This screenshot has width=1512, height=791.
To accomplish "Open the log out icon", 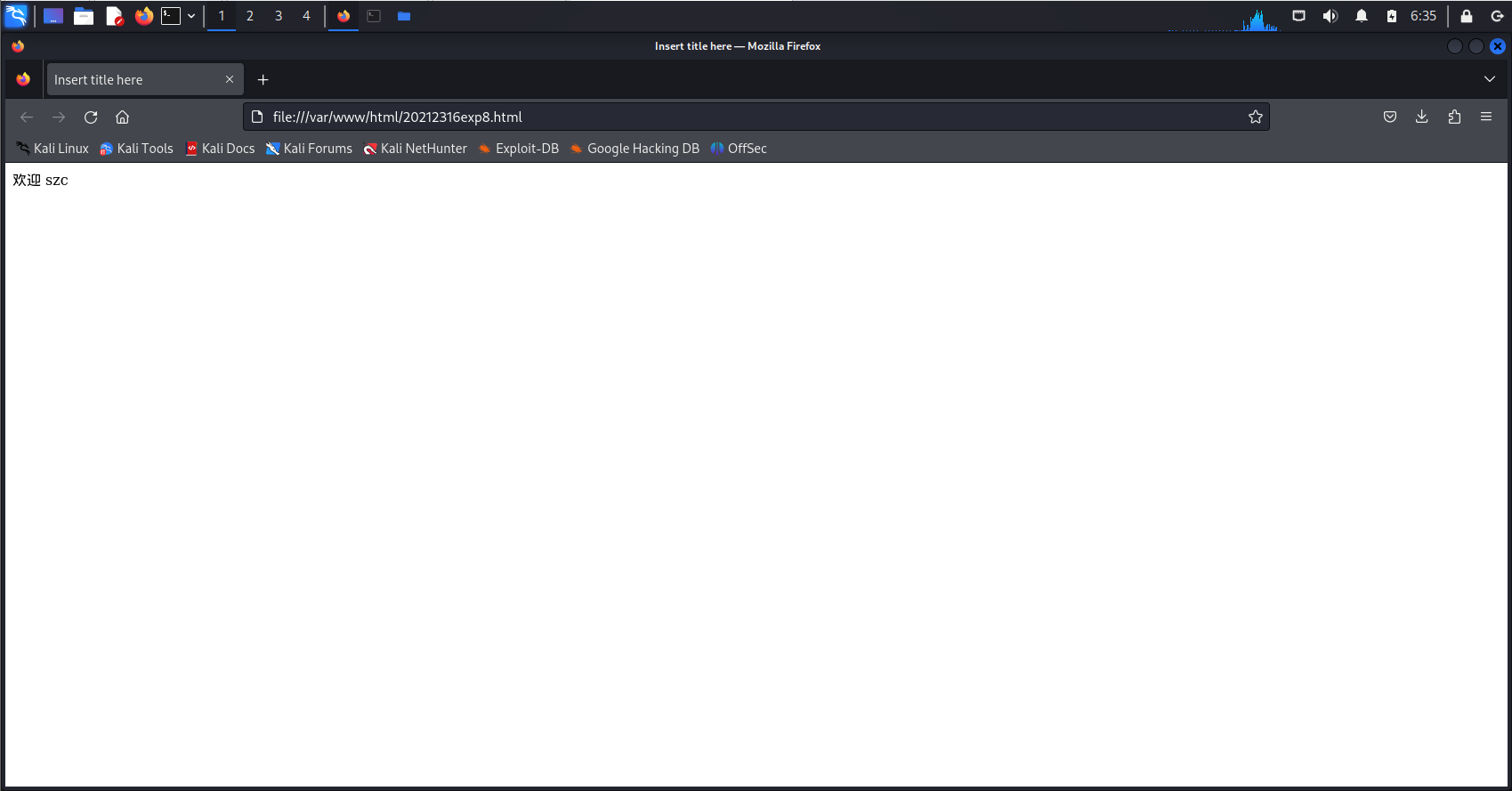I will click(x=1497, y=16).
